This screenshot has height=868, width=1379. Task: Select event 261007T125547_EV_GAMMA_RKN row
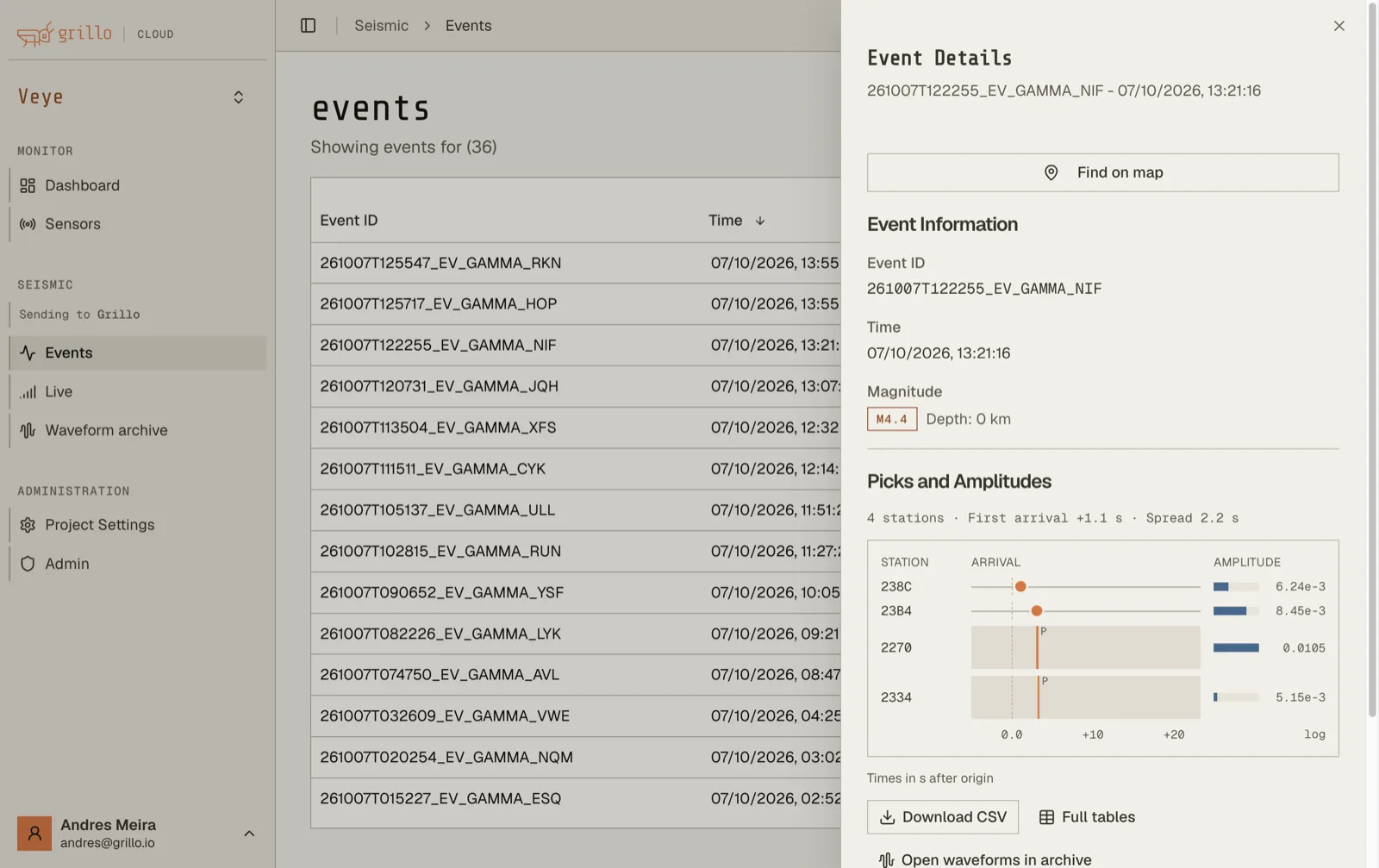[576, 263]
